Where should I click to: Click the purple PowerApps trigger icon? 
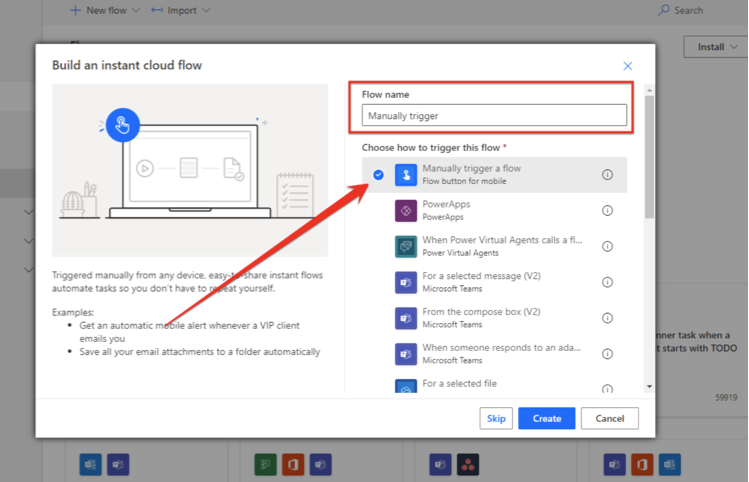pos(406,211)
